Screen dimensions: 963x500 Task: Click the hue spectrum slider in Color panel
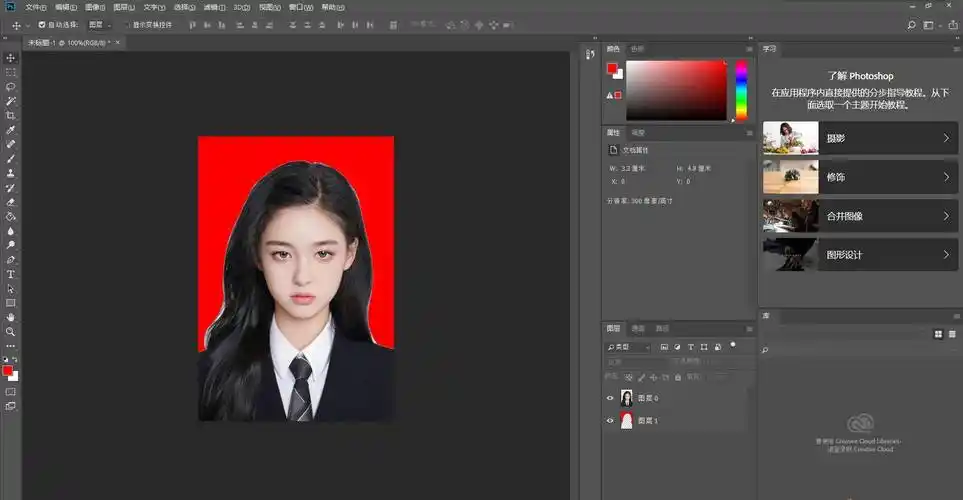click(741, 90)
